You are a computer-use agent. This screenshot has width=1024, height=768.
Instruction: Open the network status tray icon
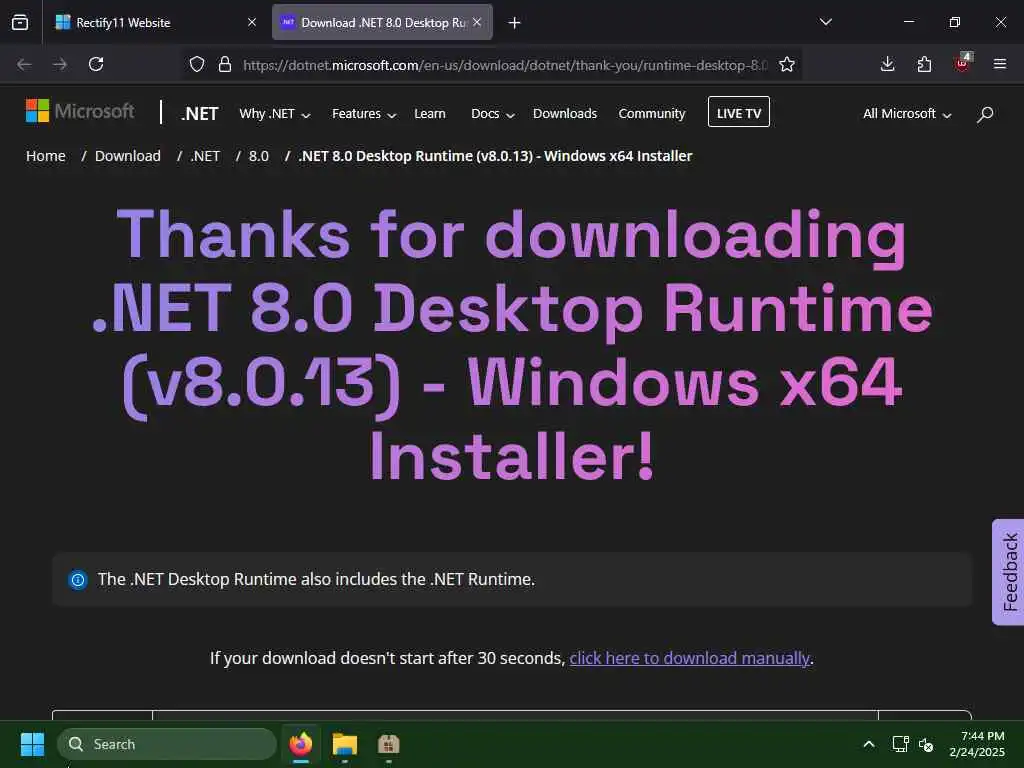901,744
